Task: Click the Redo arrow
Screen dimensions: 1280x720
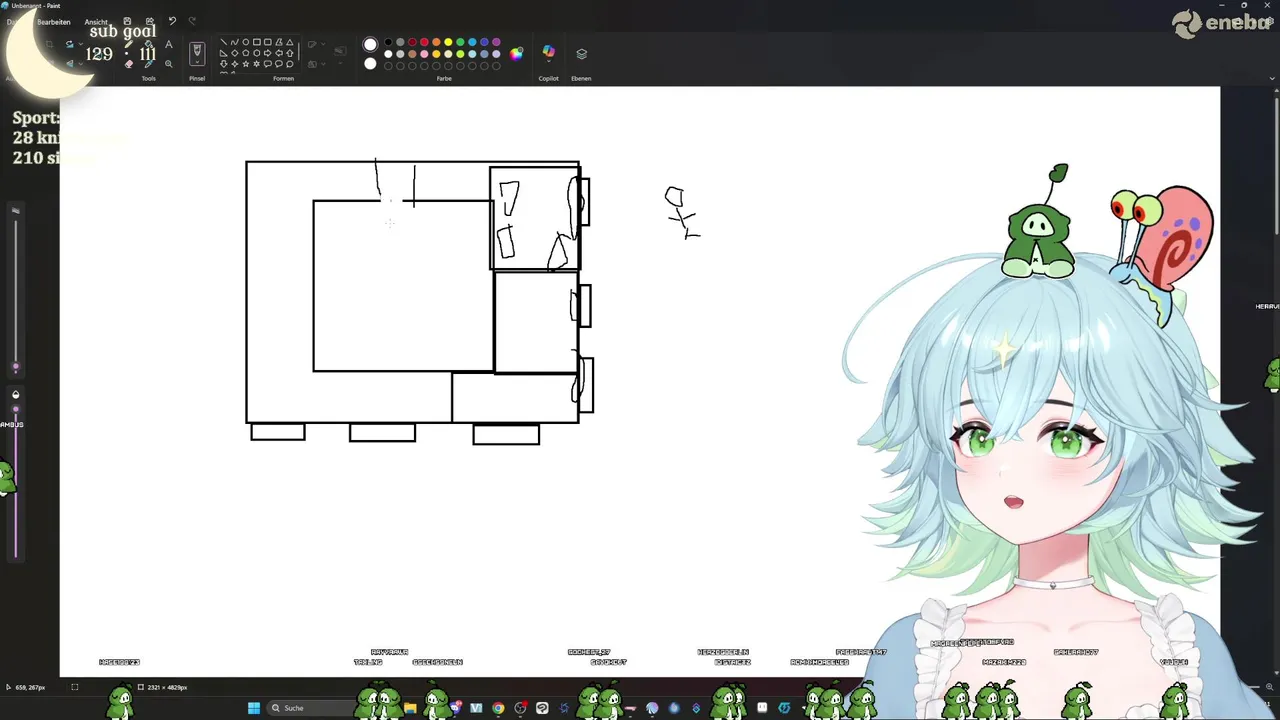Action: tap(192, 21)
